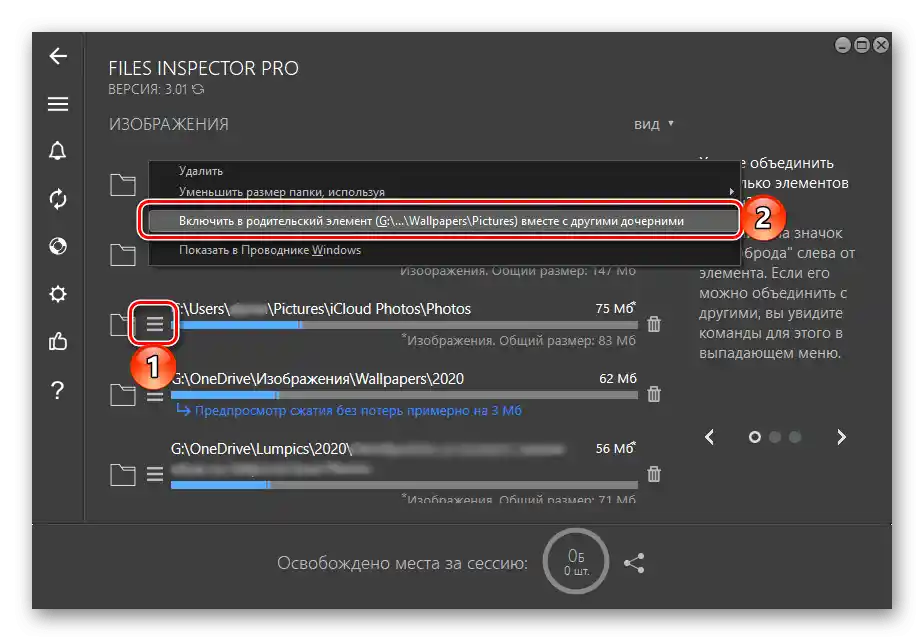Select the third tip page dot

pos(796,437)
